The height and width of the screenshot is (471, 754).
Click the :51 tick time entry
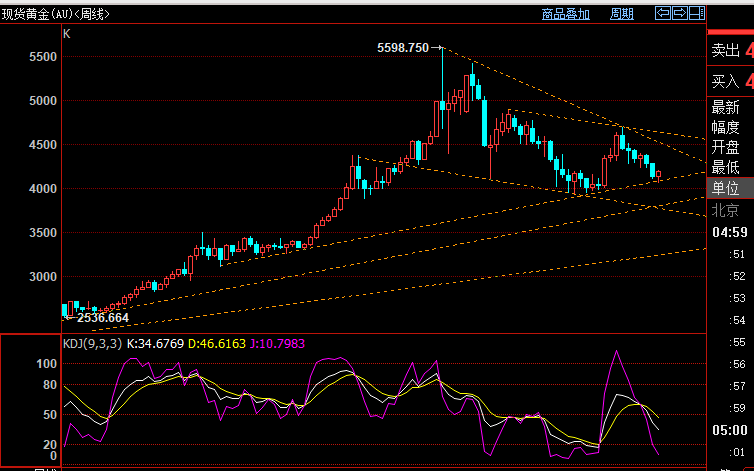pos(737,254)
